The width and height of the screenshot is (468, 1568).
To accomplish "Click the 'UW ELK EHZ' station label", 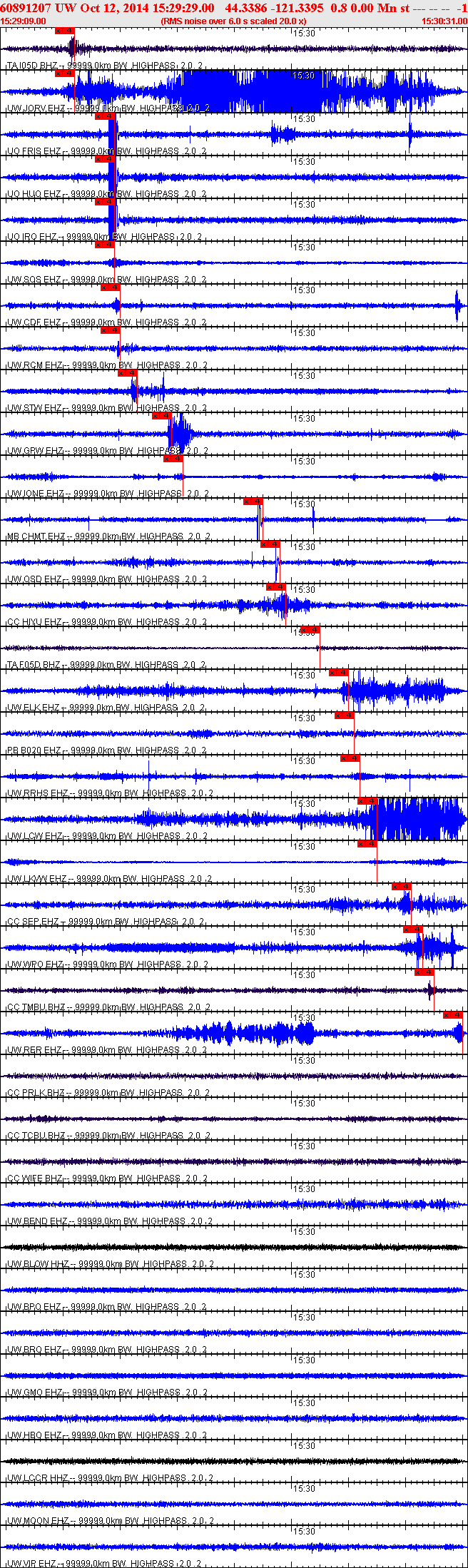I will click(x=34, y=708).
